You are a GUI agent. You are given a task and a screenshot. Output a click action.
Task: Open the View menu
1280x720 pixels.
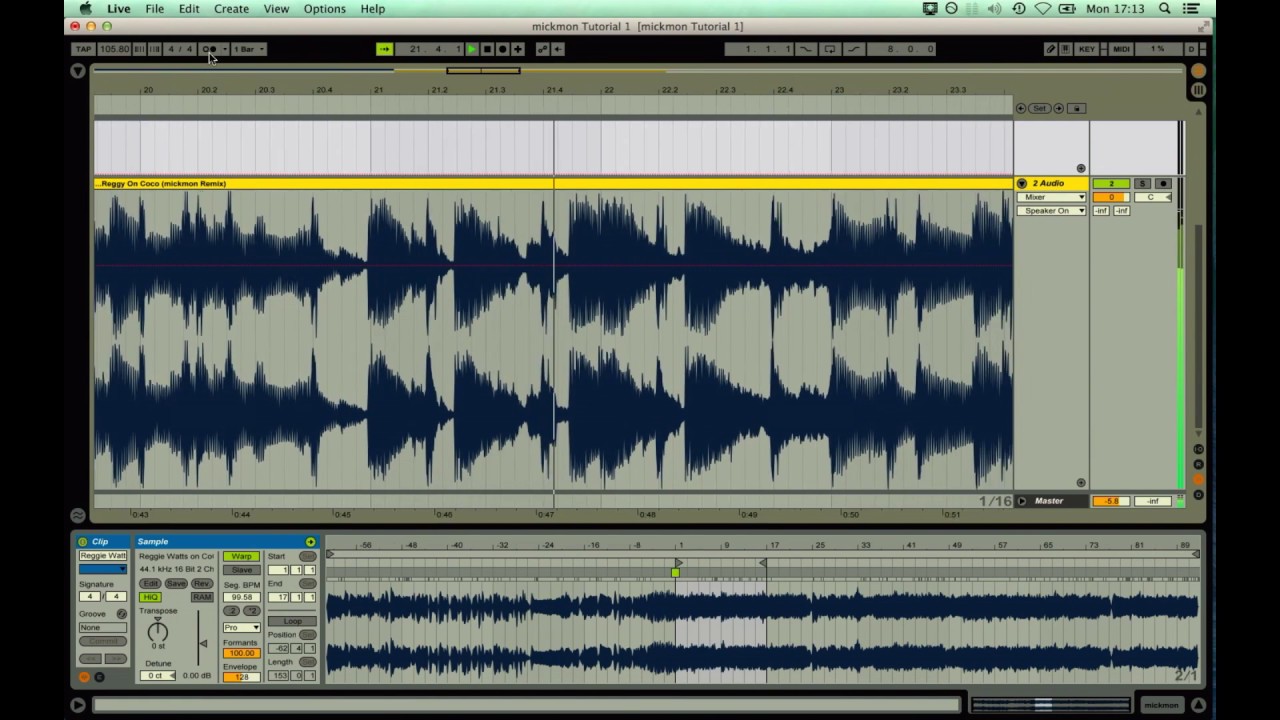pyautogui.click(x=276, y=9)
